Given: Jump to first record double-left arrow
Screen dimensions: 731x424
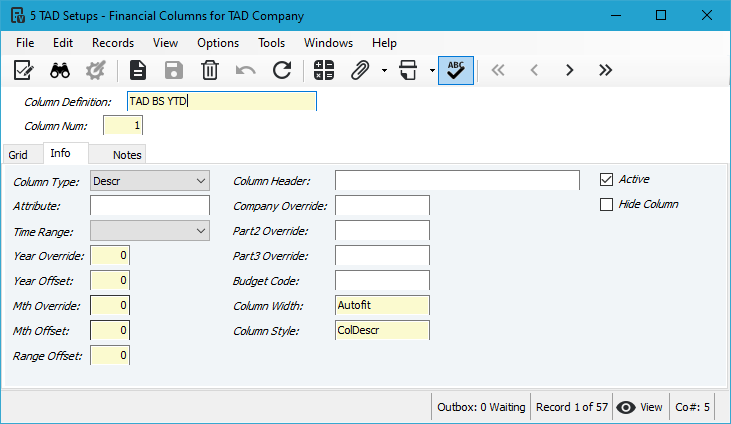Looking at the screenshot, I should [x=498, y=70].
